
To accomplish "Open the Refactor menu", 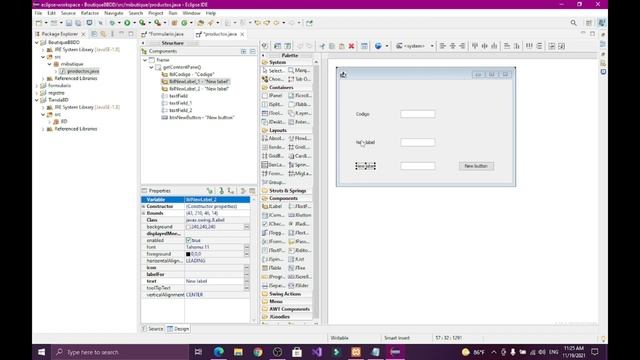I will pyautogui.click(x=90, y=13).
